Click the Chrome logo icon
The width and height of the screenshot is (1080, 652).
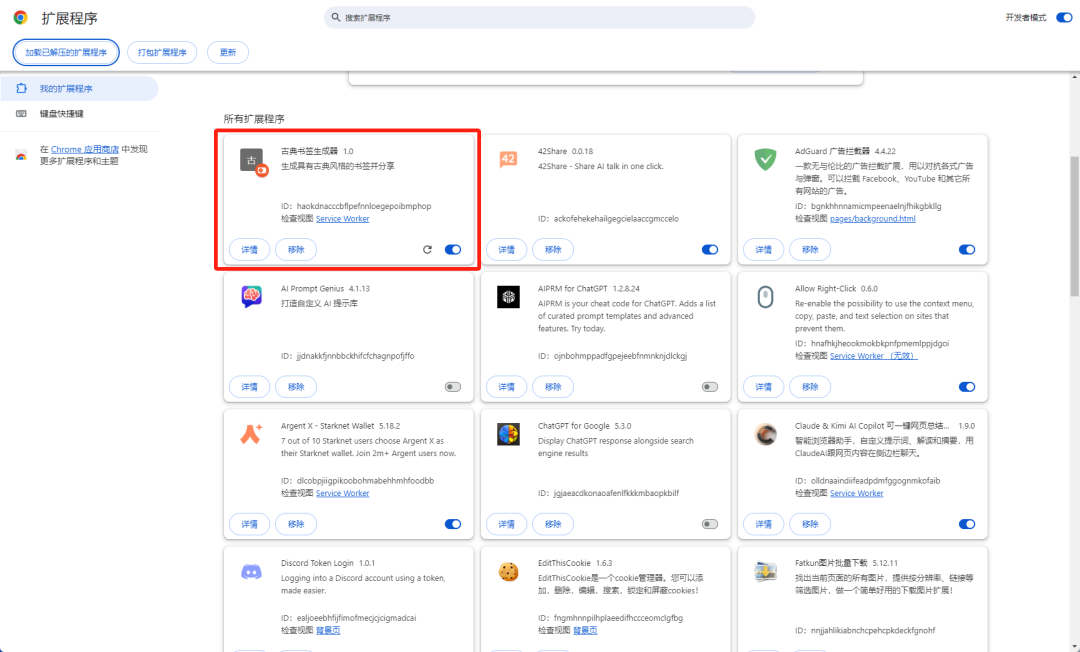click(21, 18)
